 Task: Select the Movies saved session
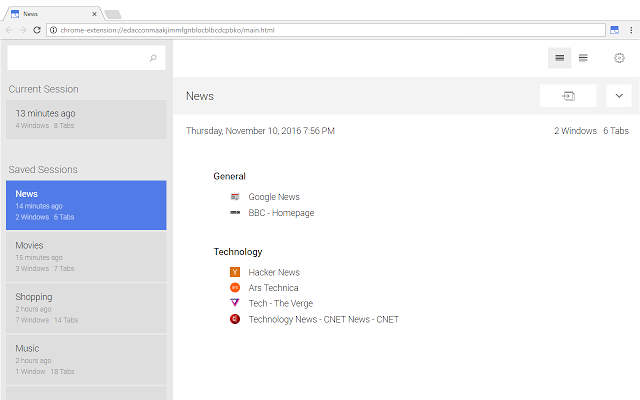pos(86,256)
